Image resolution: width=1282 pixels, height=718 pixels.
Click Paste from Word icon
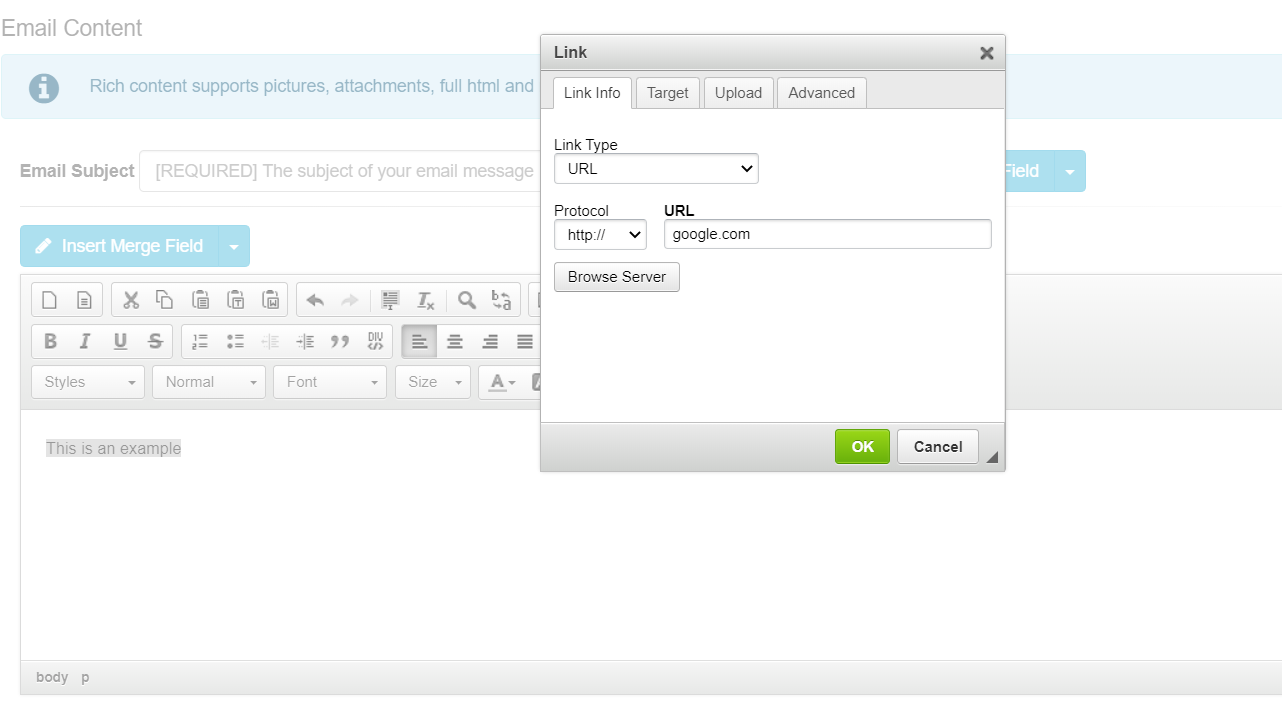[x=270, y=300]
